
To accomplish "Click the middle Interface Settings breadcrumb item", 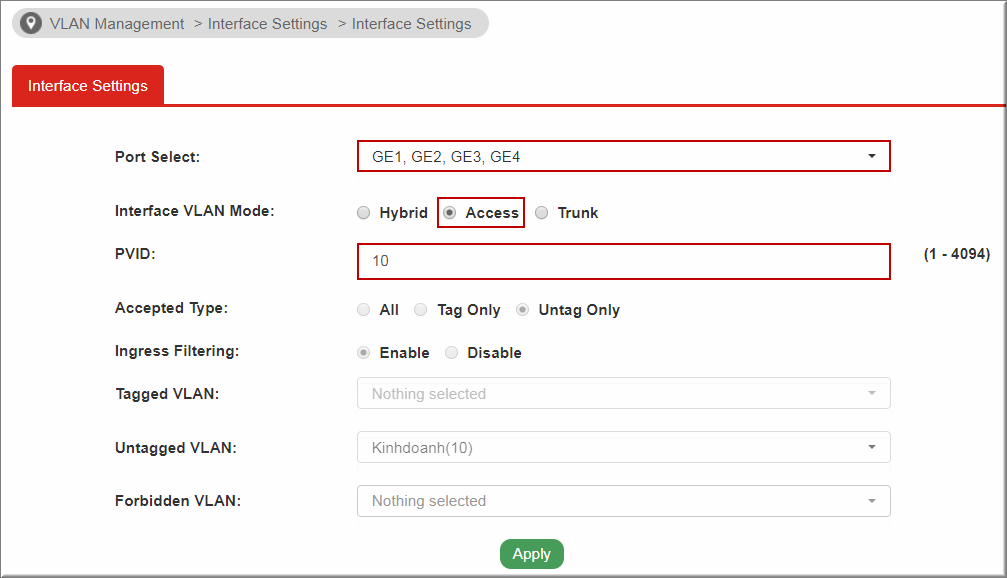I will click(x=267, y=24).
